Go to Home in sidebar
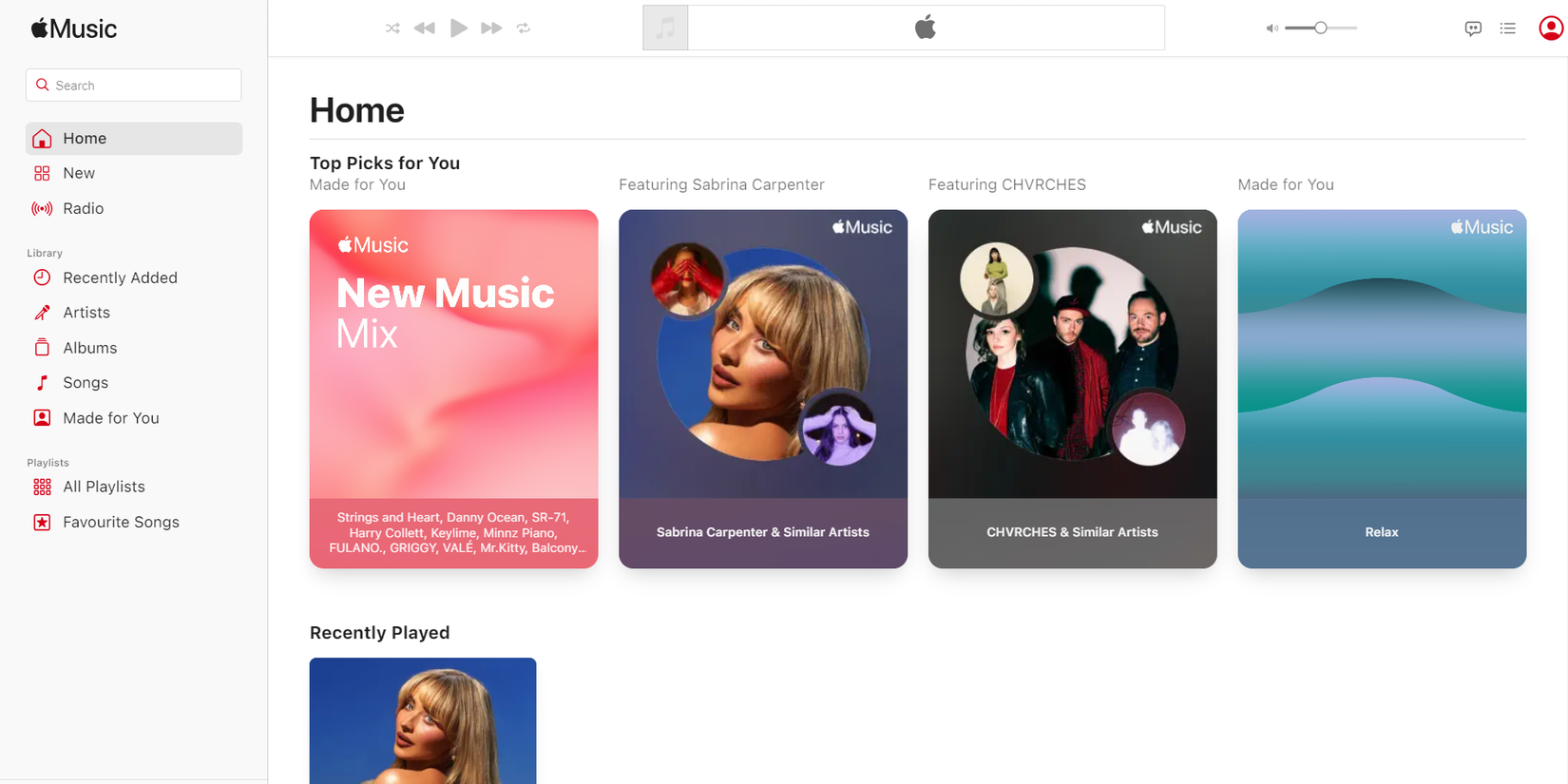 pyautogui.click(x=134, y=139)
